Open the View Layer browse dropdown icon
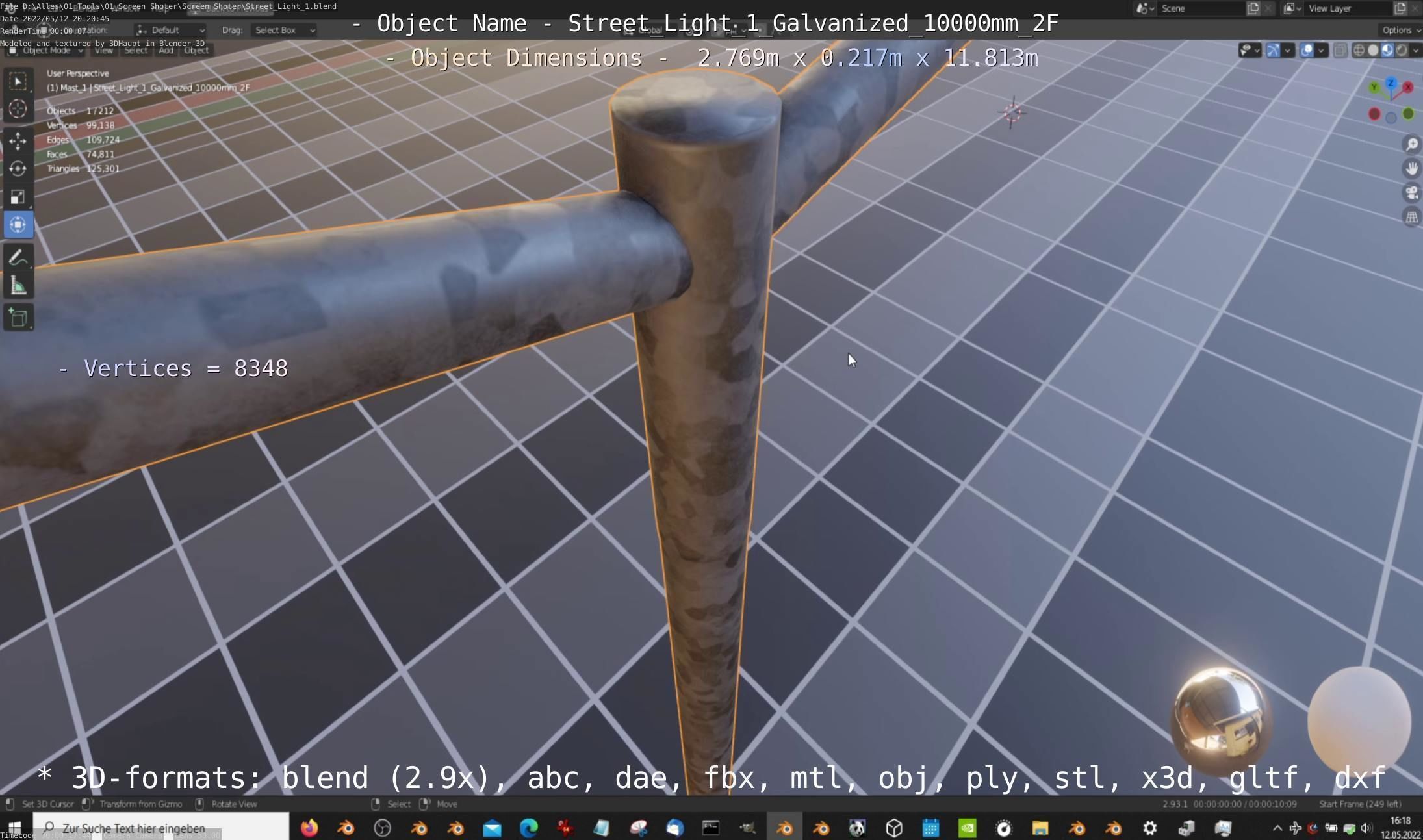This screenshot has height=840, width=1423. (x=1292, y=8)
